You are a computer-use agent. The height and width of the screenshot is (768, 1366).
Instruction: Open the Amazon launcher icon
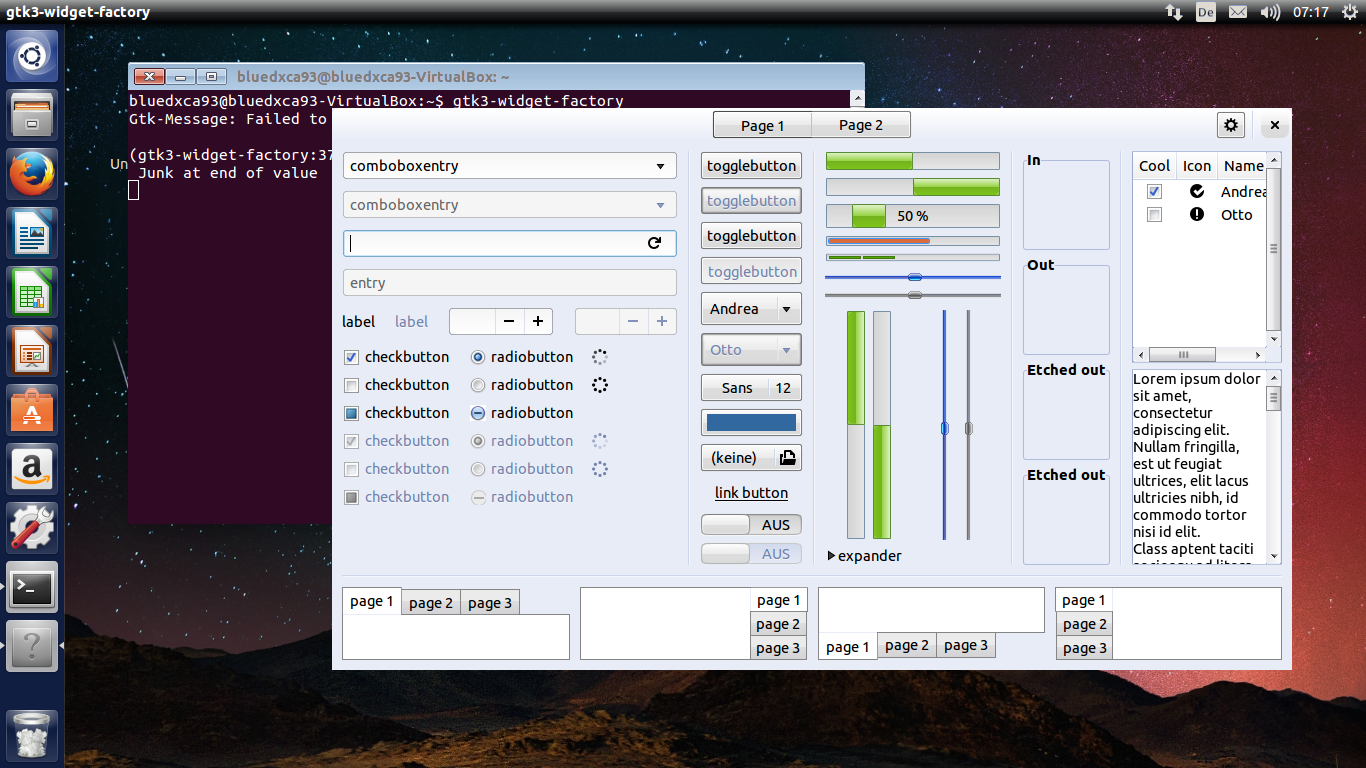(32, 469)
